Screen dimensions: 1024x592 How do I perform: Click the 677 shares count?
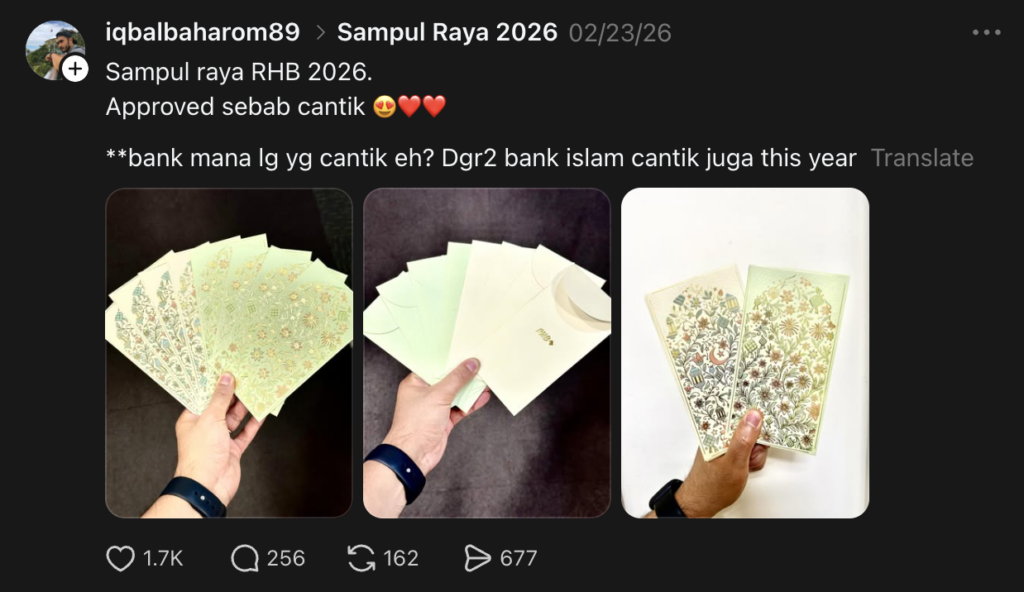[518, 559]
